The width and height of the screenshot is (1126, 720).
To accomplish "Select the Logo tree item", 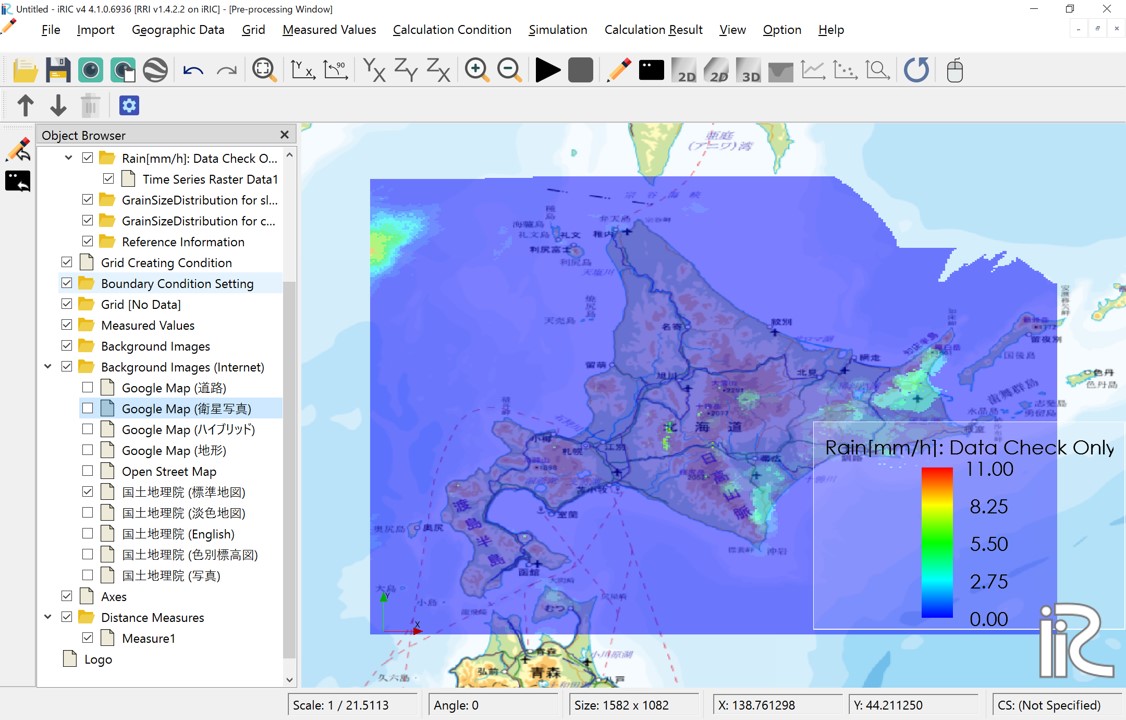I will [98, 659].
